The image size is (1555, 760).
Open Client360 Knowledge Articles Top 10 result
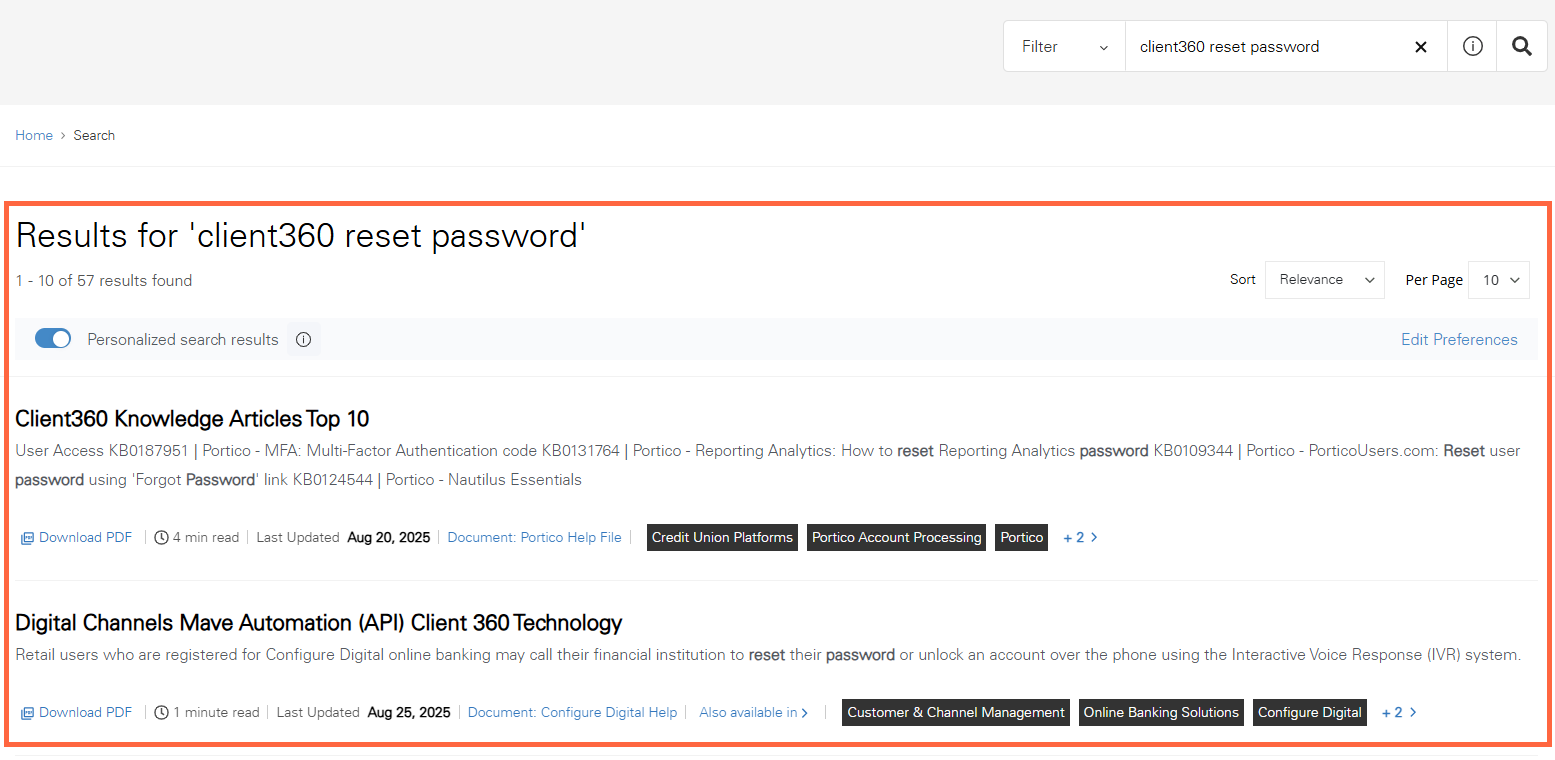tap(192, 418)
